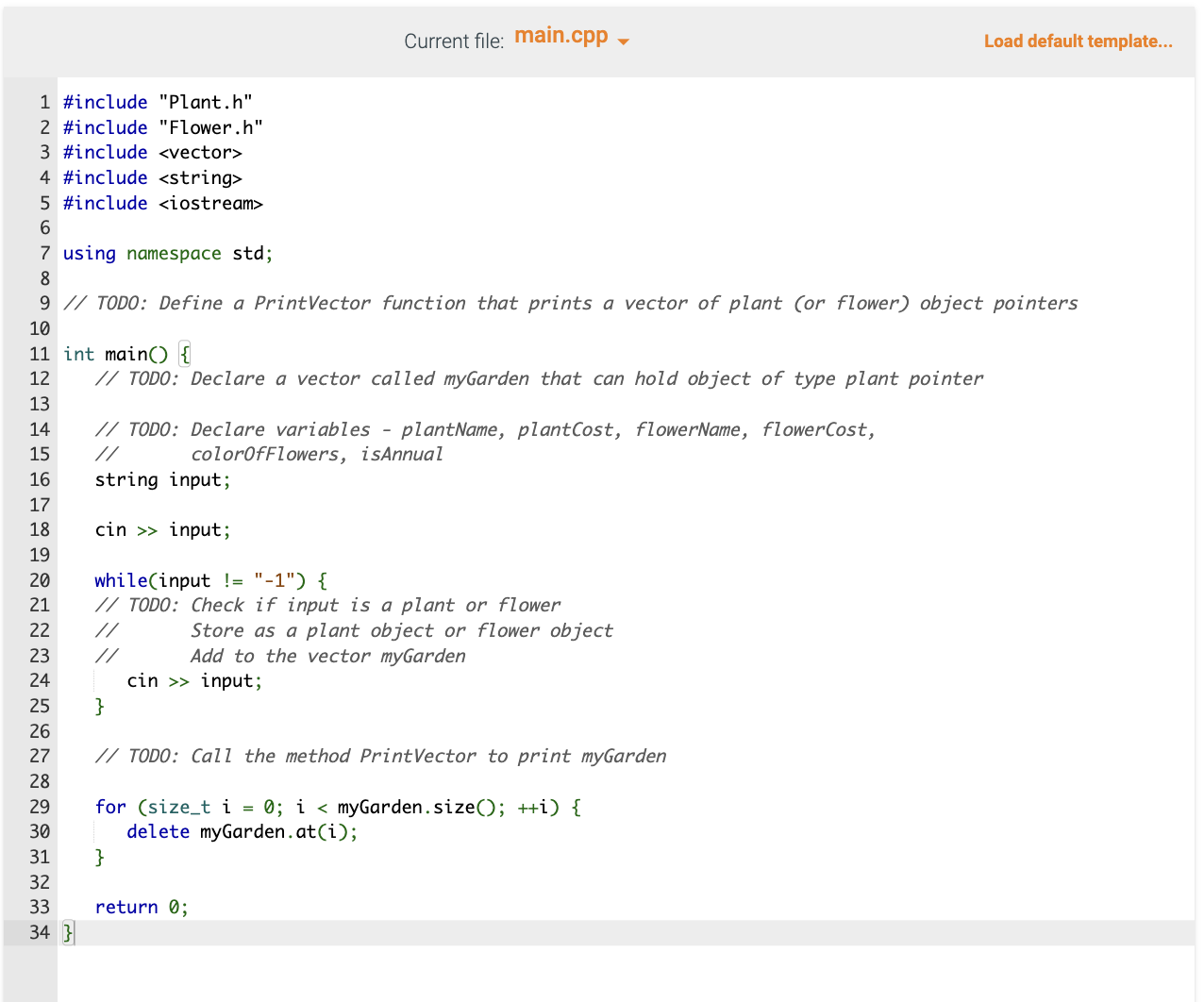Click the TODO comment about declaring myGarden
The height and width of the screenshot is (1002, 1204).
[x=538, y=378]
